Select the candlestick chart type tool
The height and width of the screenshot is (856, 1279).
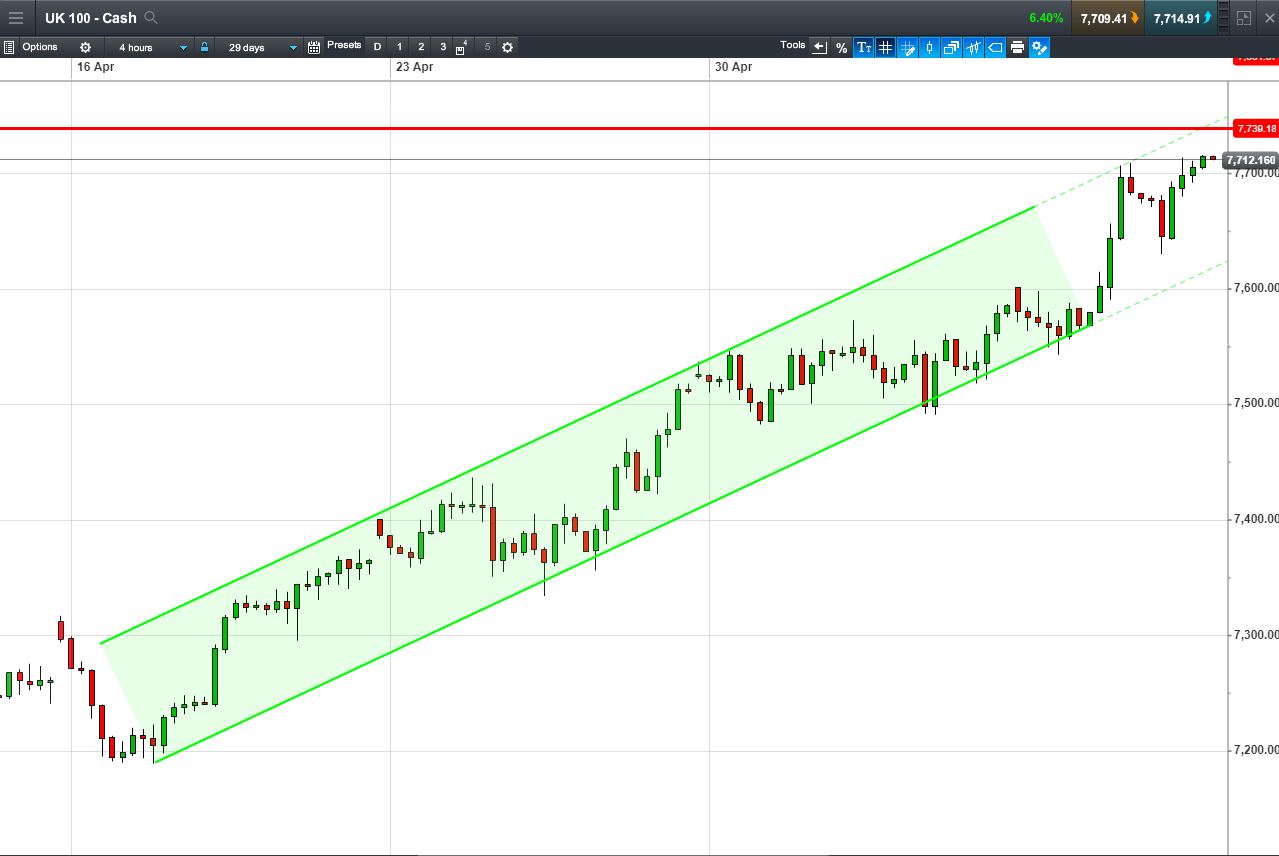929,47
